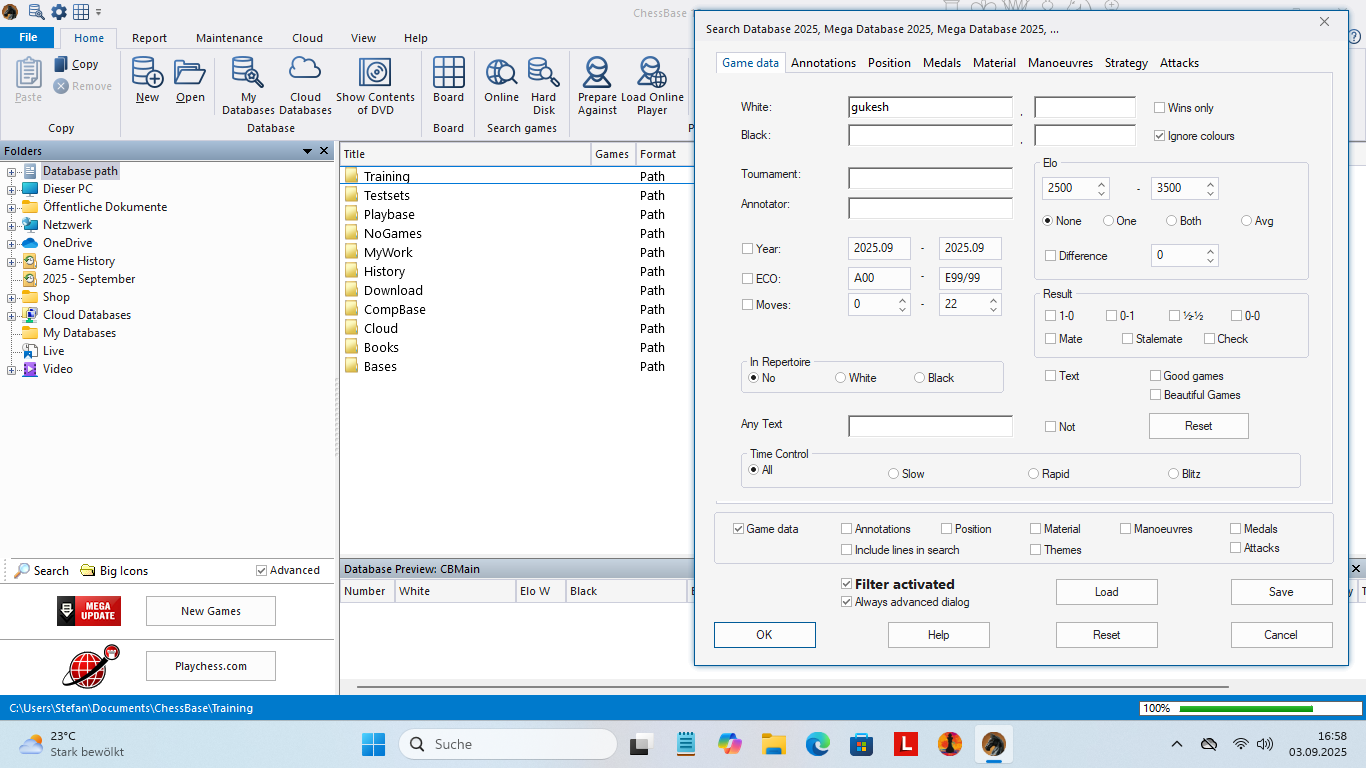Uncheck the Ignore colours option
The image size is (1366, 768).
(1160, 136)
